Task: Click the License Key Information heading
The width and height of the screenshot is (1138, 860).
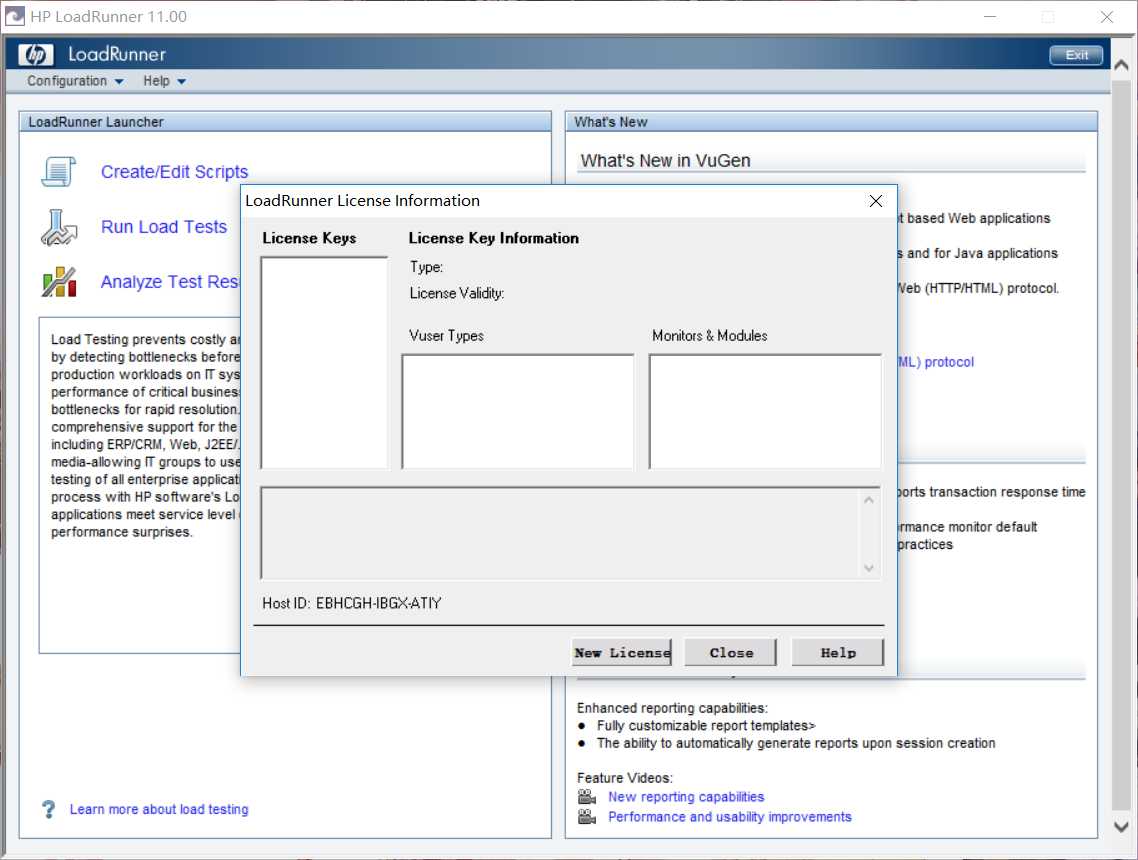Action: click(494, 238)
